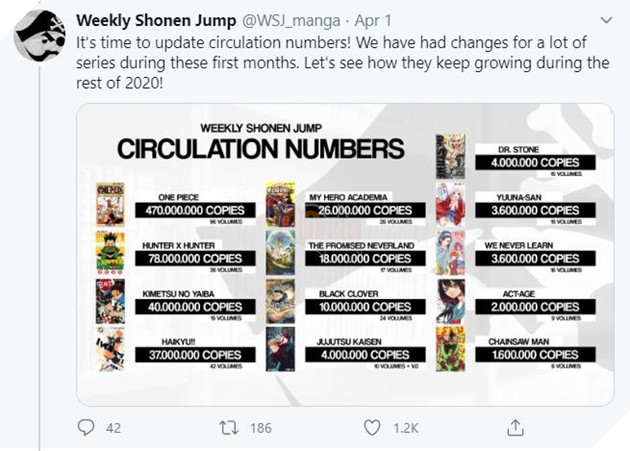
Task: Like the tweet with heart icon
Action: (372, 427)
